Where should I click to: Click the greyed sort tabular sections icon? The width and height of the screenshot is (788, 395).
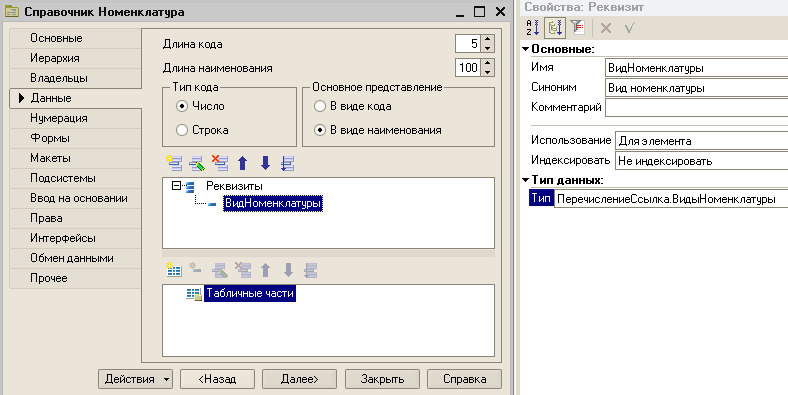pos(311,270)
